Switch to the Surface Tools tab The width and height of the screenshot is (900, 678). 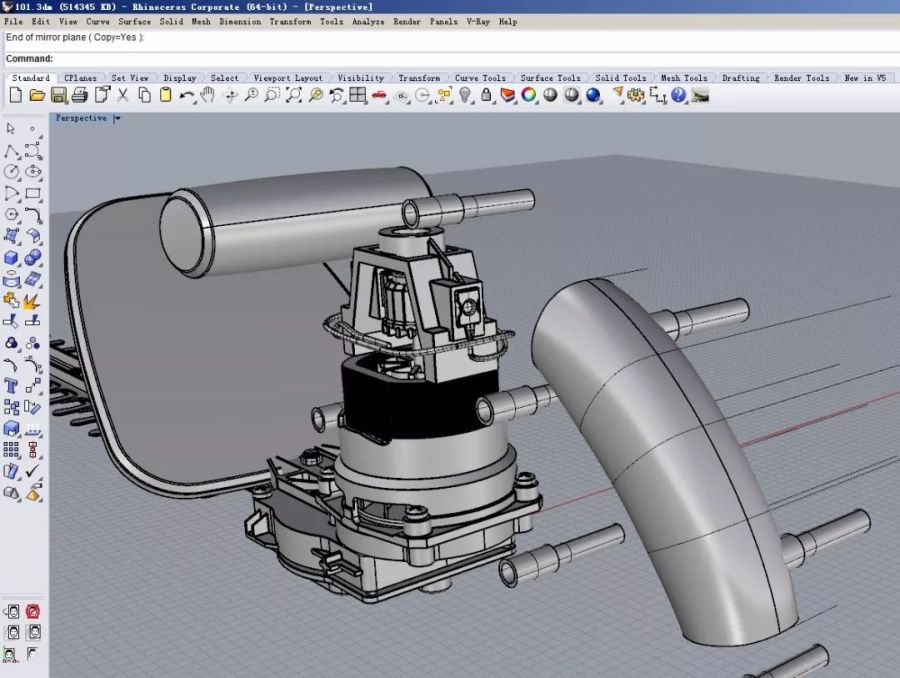(550, 78)
